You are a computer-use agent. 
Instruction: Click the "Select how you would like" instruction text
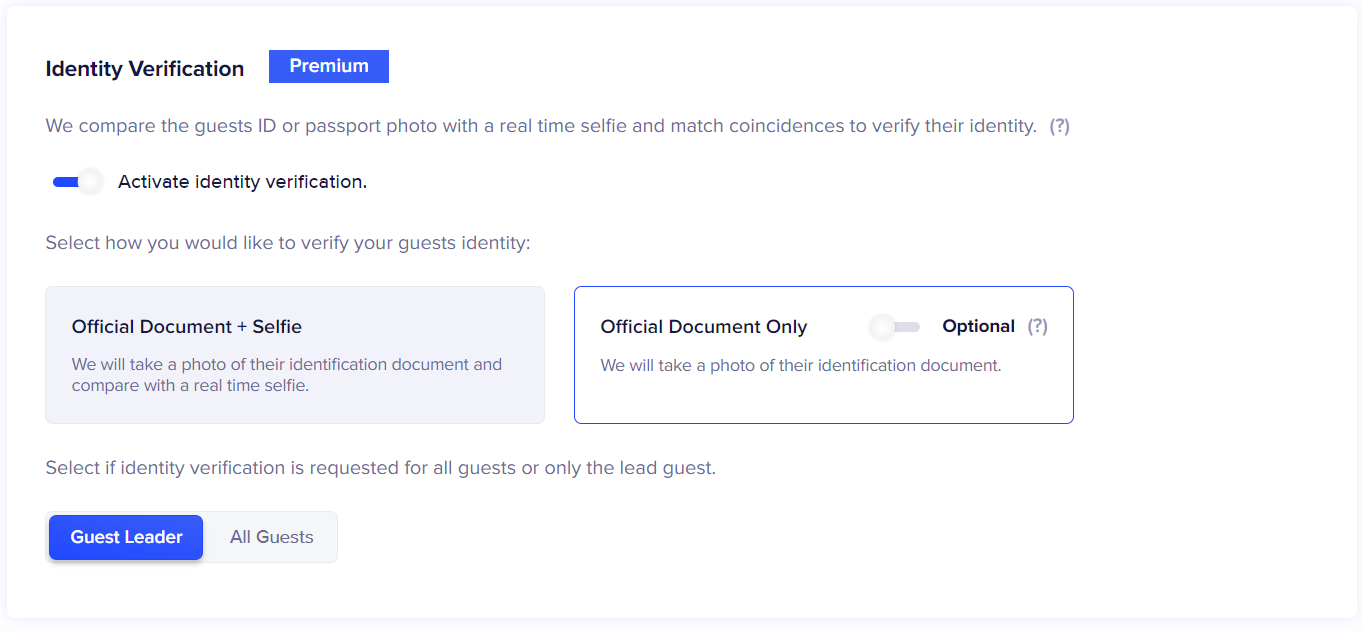(287, 243)
